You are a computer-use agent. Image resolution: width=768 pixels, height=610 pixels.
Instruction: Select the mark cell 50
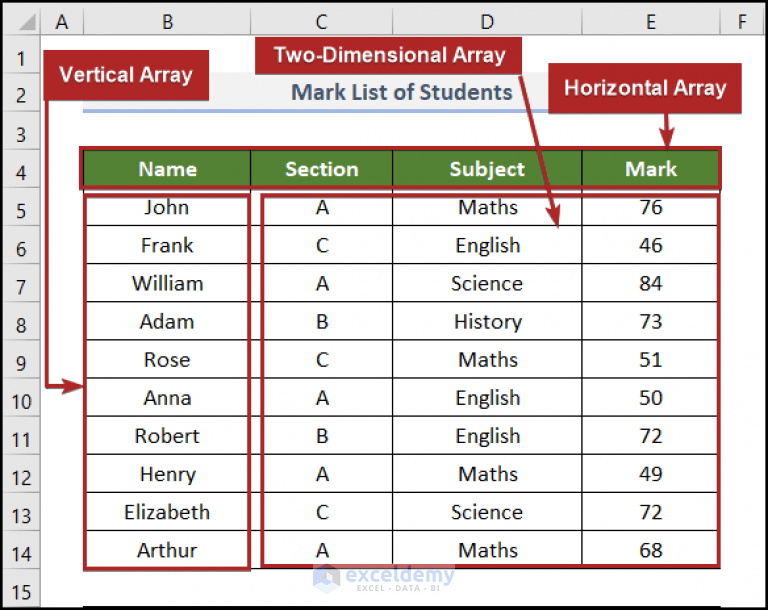650,397
